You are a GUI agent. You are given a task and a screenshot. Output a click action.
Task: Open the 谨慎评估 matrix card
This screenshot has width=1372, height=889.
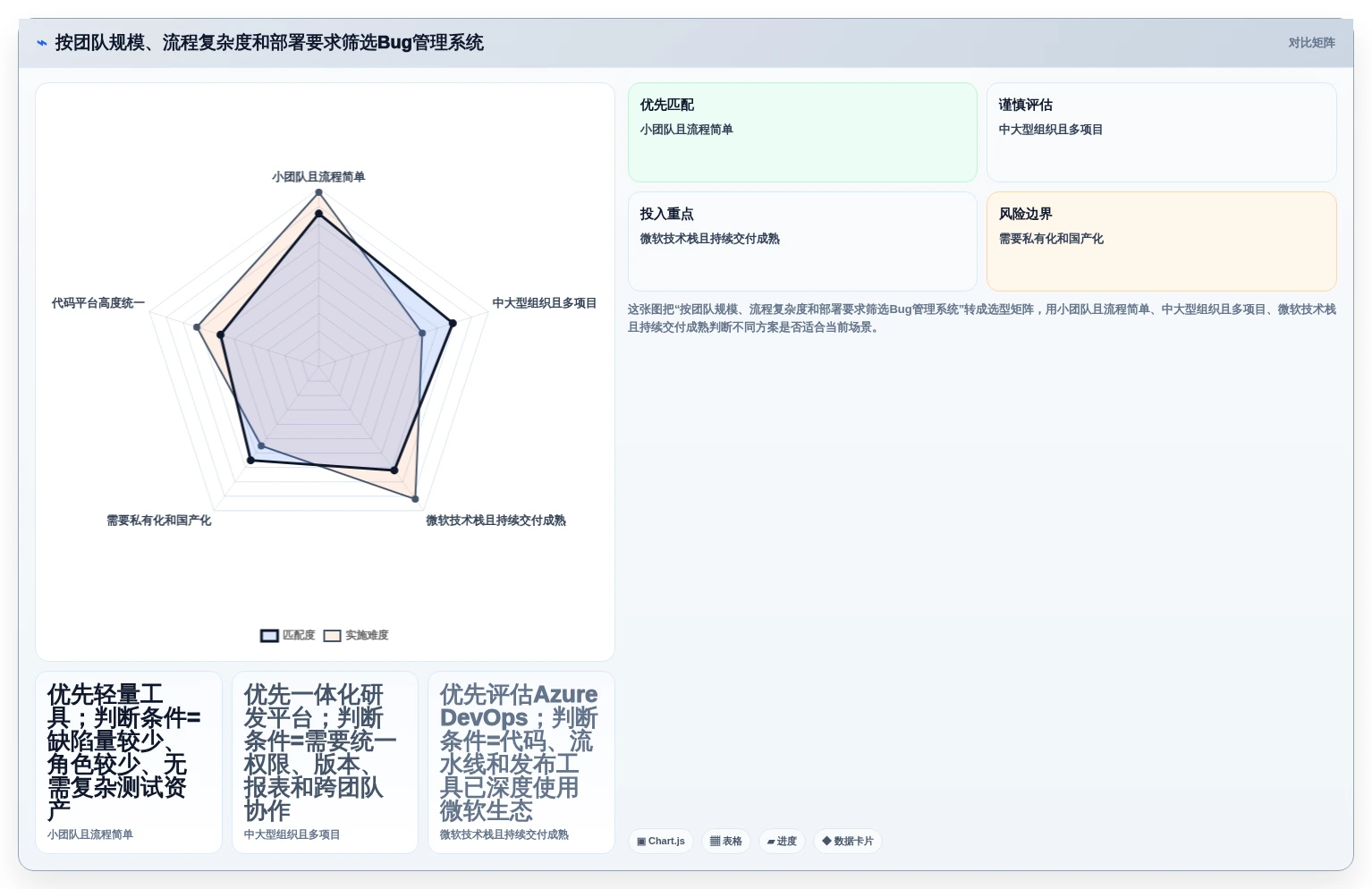[x=1162, y=132]
